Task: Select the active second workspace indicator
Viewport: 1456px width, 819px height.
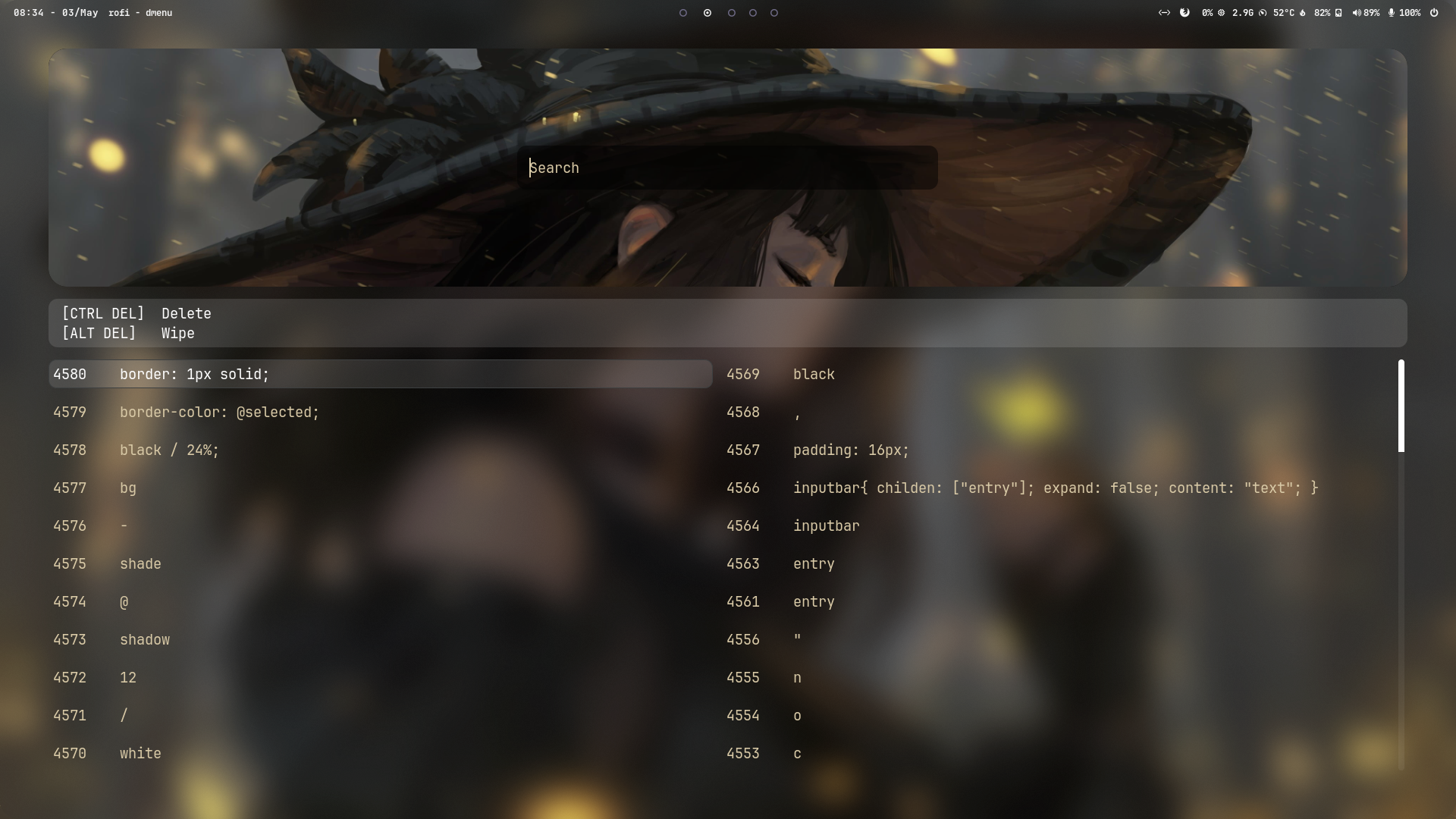Action: pos(708,13)
